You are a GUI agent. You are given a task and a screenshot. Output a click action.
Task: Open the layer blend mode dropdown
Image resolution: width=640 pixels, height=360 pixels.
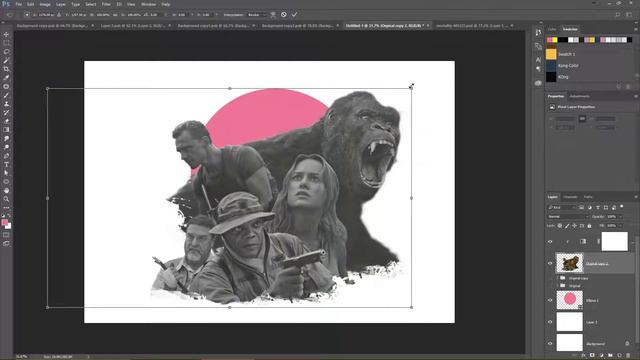pos(568,216)
